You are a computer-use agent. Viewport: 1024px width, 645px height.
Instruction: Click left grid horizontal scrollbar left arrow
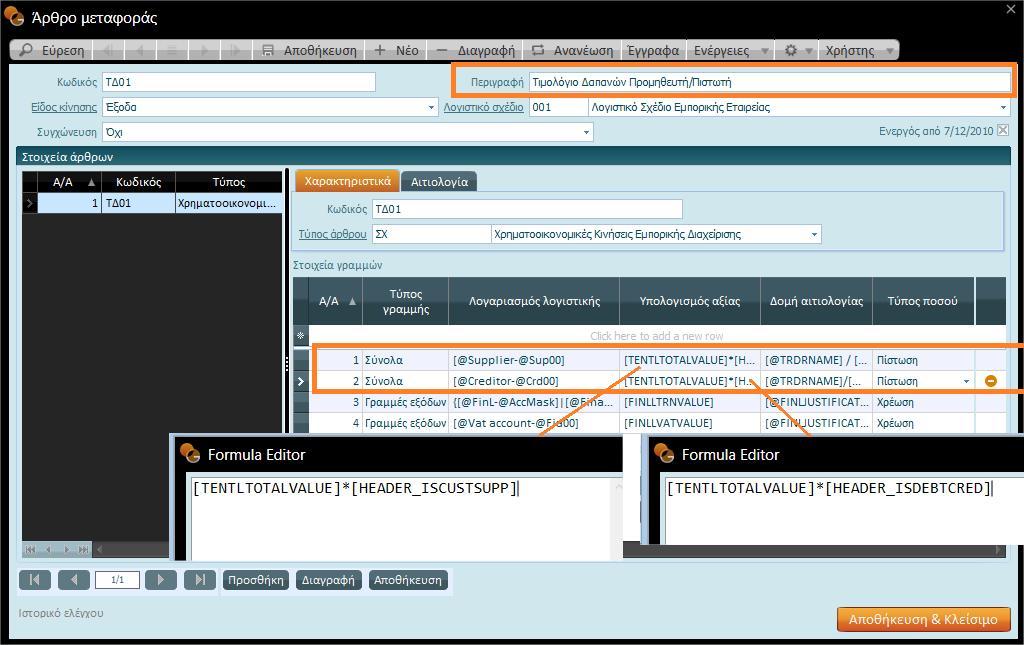pyautogui.click(x=100, y=550)
